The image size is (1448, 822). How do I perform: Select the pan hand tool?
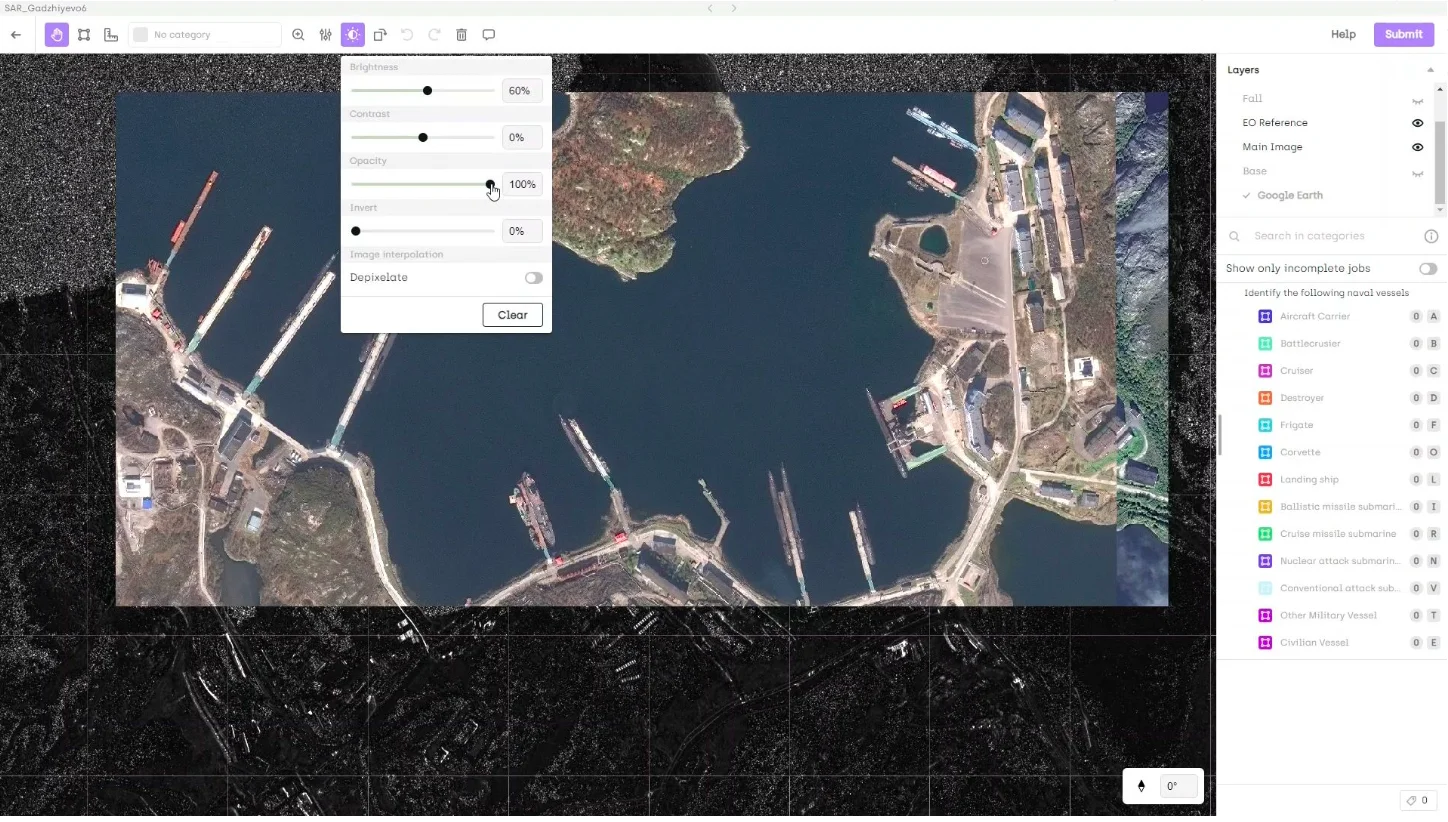[x=57, y=35]
